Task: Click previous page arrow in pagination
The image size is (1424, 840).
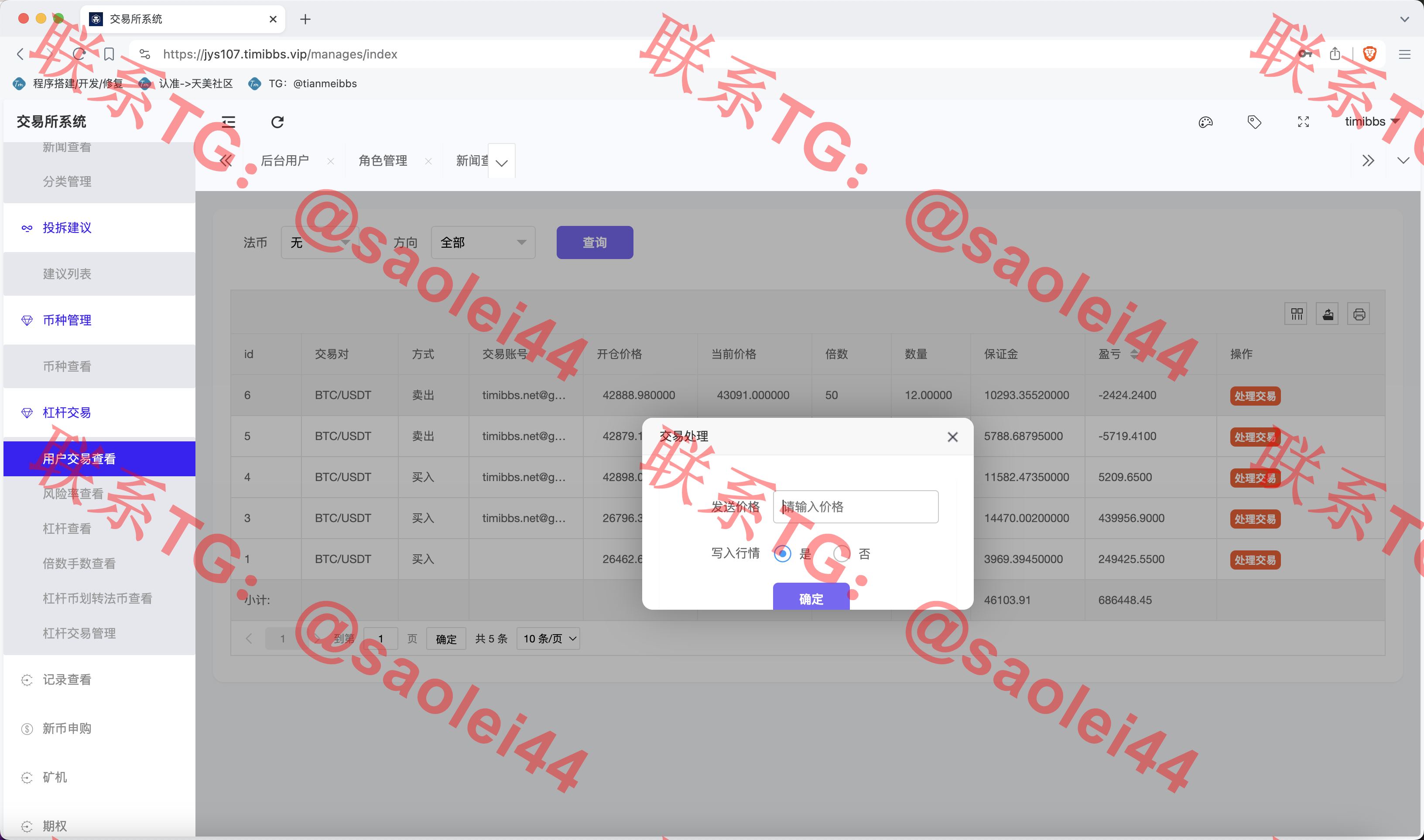Action: (x=249, y=639)
